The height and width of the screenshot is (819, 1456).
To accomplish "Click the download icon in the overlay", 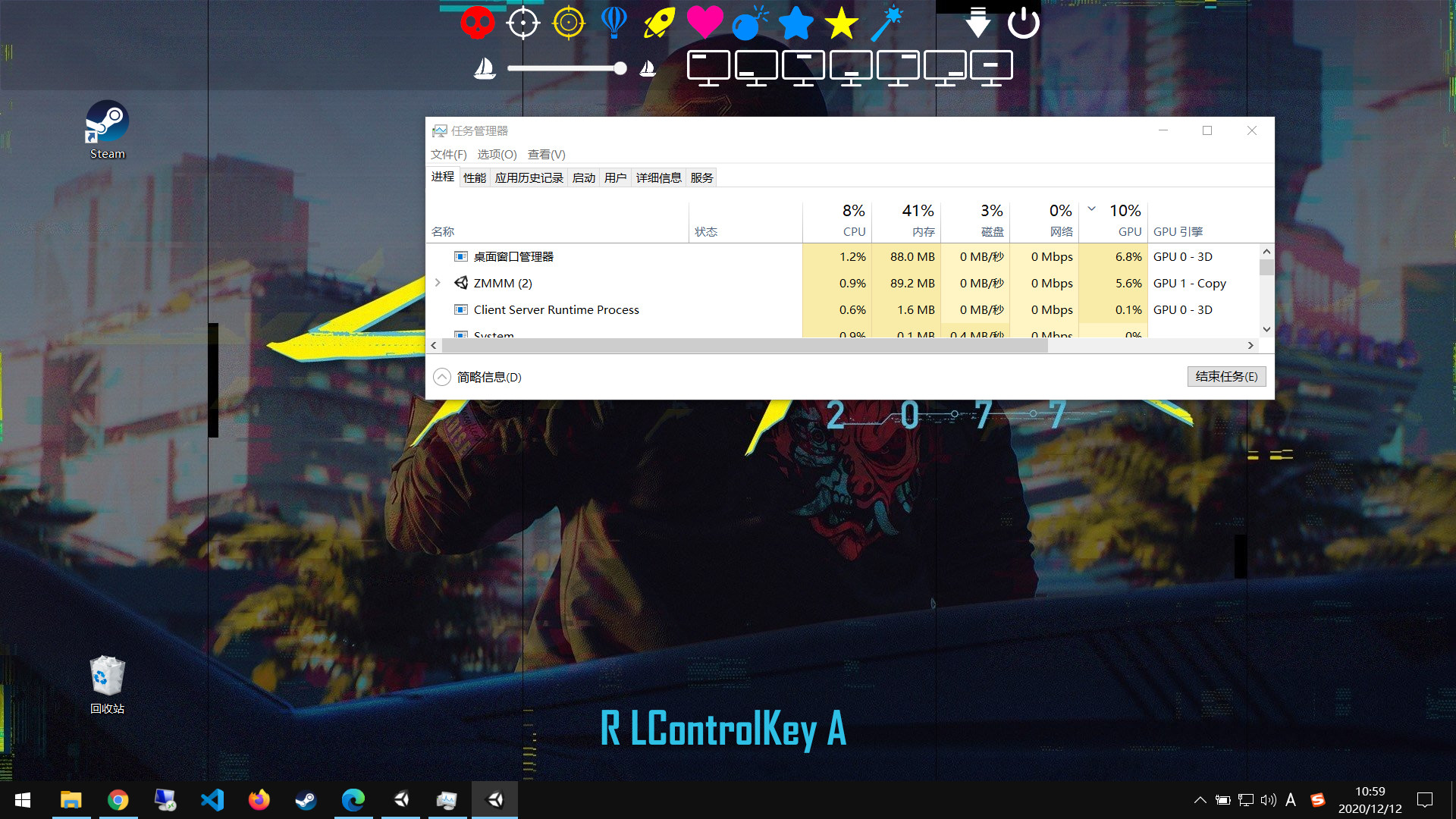I will click(977, 22).
